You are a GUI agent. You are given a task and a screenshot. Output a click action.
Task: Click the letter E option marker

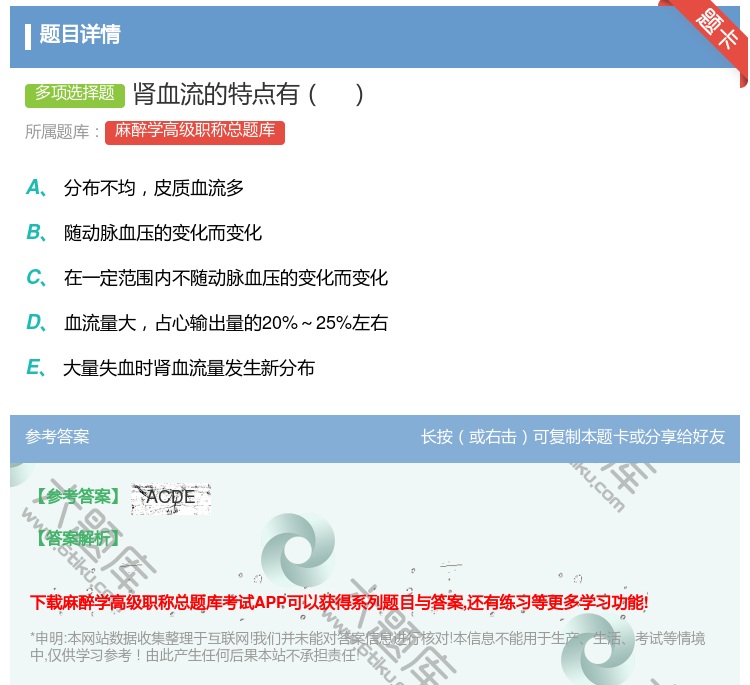(x=36, y=368)
